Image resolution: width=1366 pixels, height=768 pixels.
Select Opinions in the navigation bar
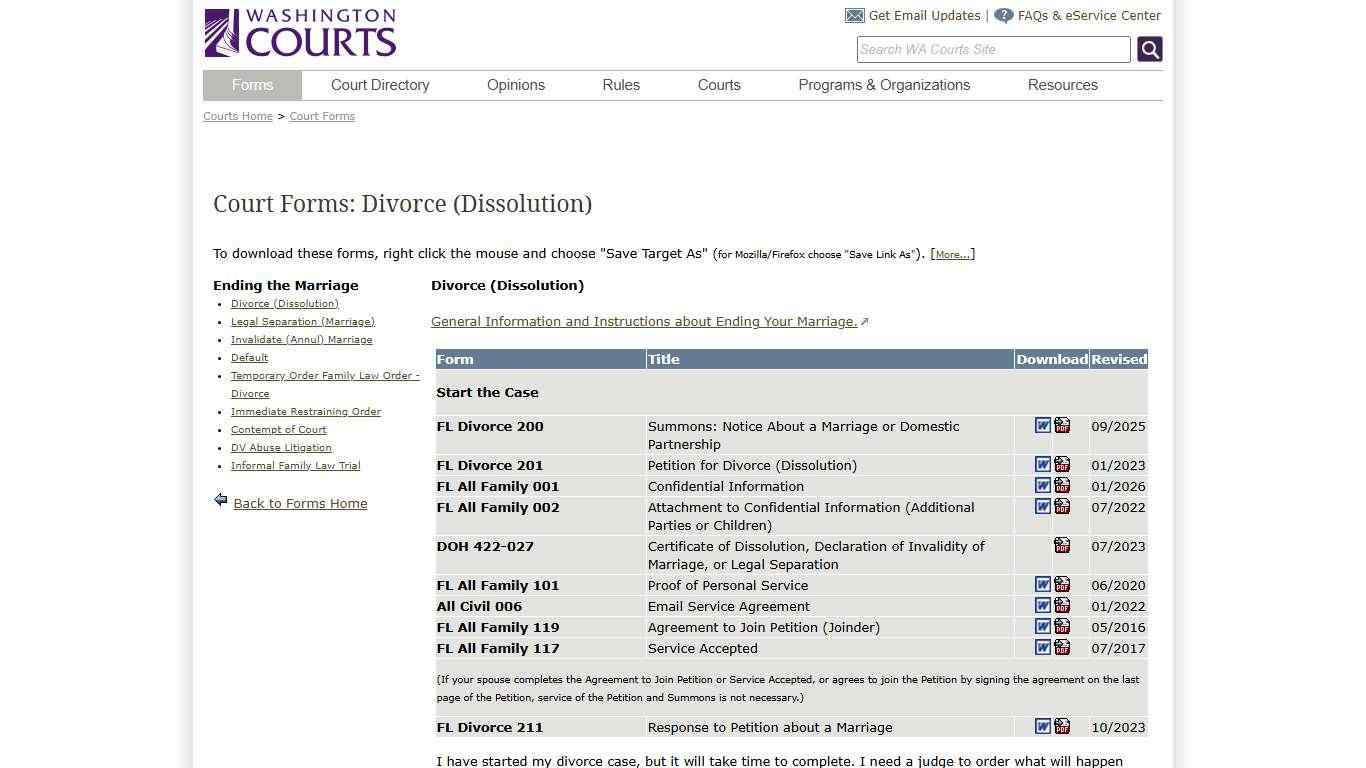pos(515,85)
